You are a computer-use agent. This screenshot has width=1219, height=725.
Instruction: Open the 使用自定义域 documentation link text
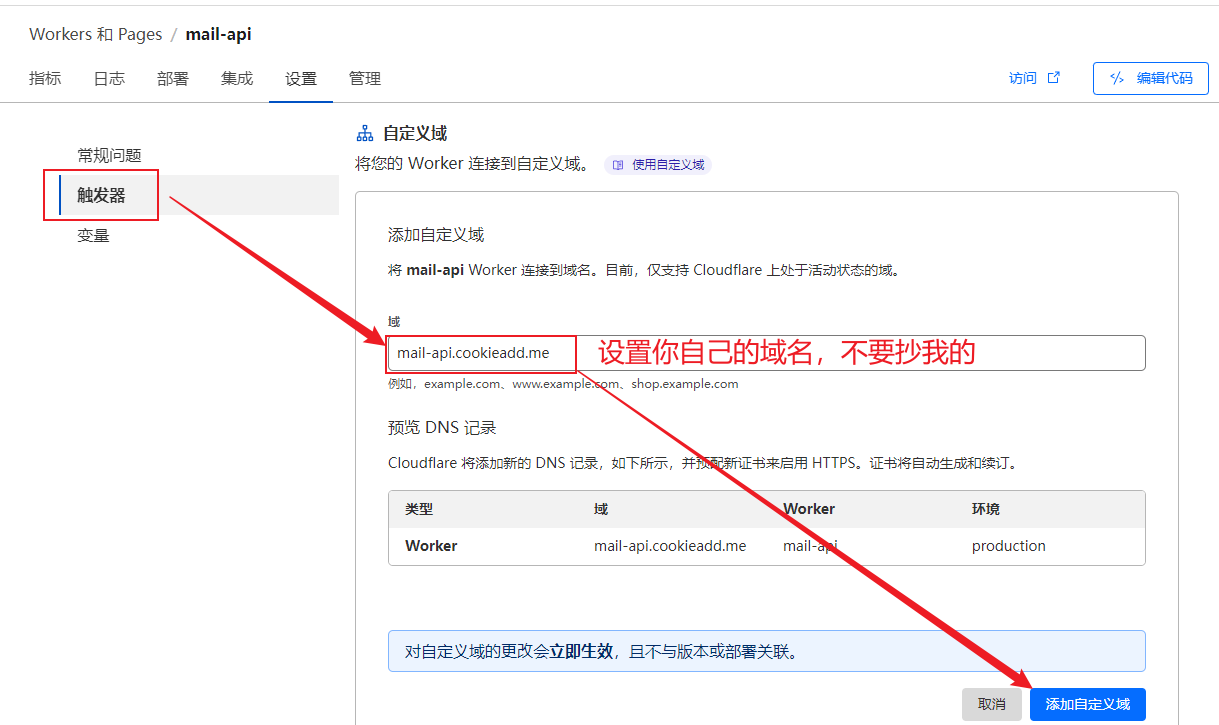pyautogui.click(x=668, y=165)
